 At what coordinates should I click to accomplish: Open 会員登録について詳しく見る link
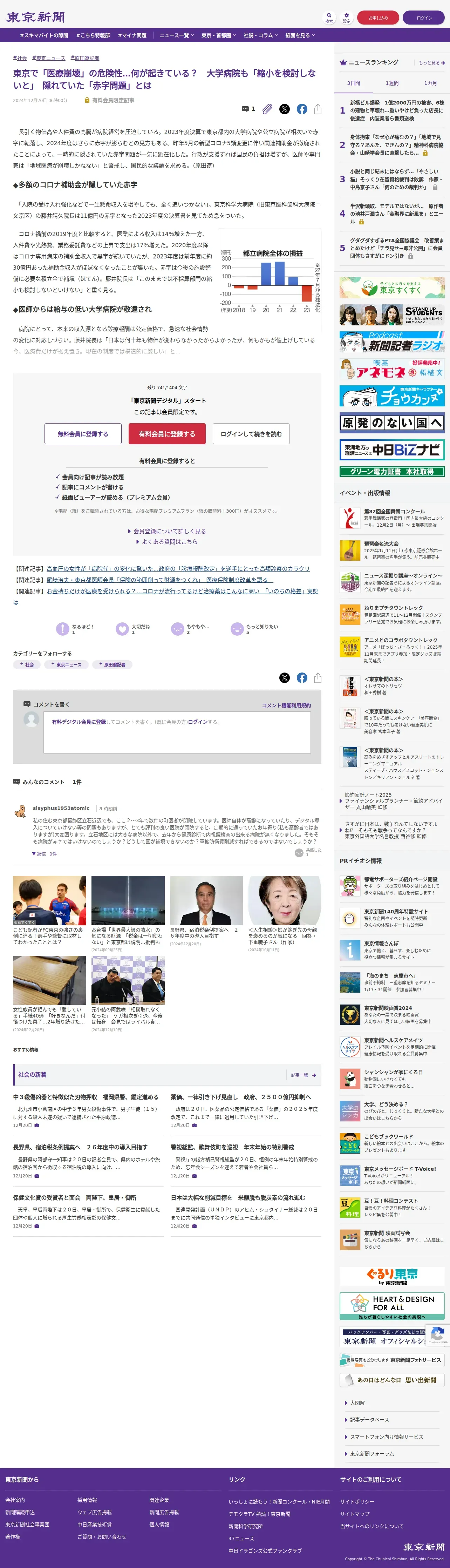(x=167, y=531)
